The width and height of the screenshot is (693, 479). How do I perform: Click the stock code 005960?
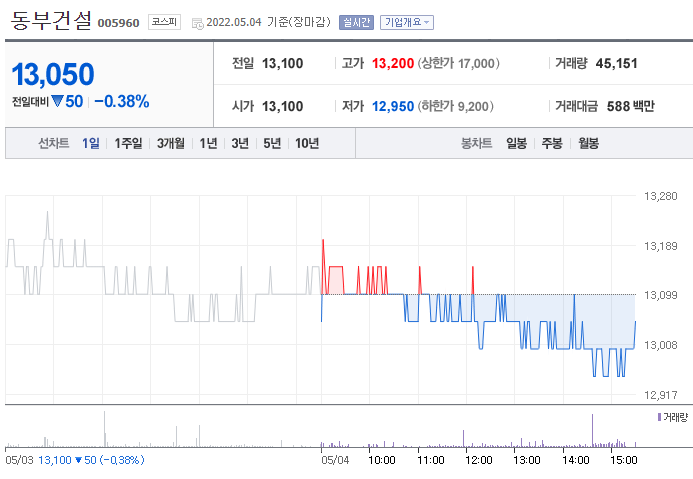click(x=118, y=23)
